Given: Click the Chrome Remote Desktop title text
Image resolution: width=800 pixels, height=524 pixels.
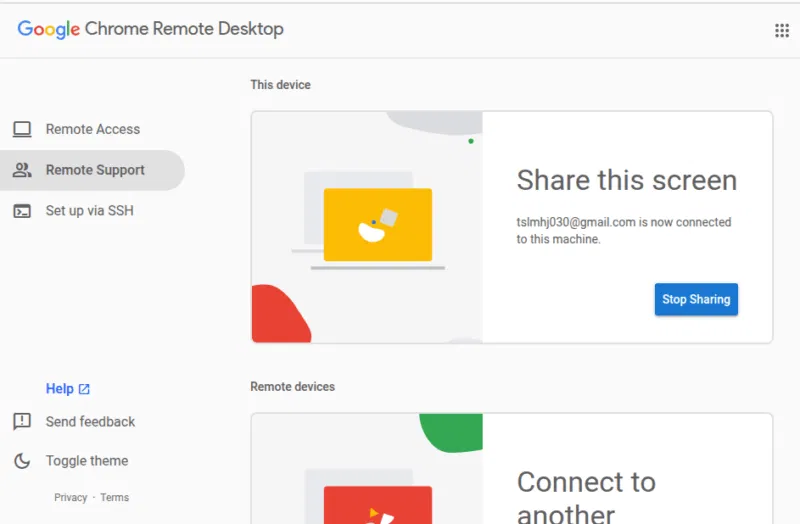Looking at the screenshot, I should click(184, 29).
